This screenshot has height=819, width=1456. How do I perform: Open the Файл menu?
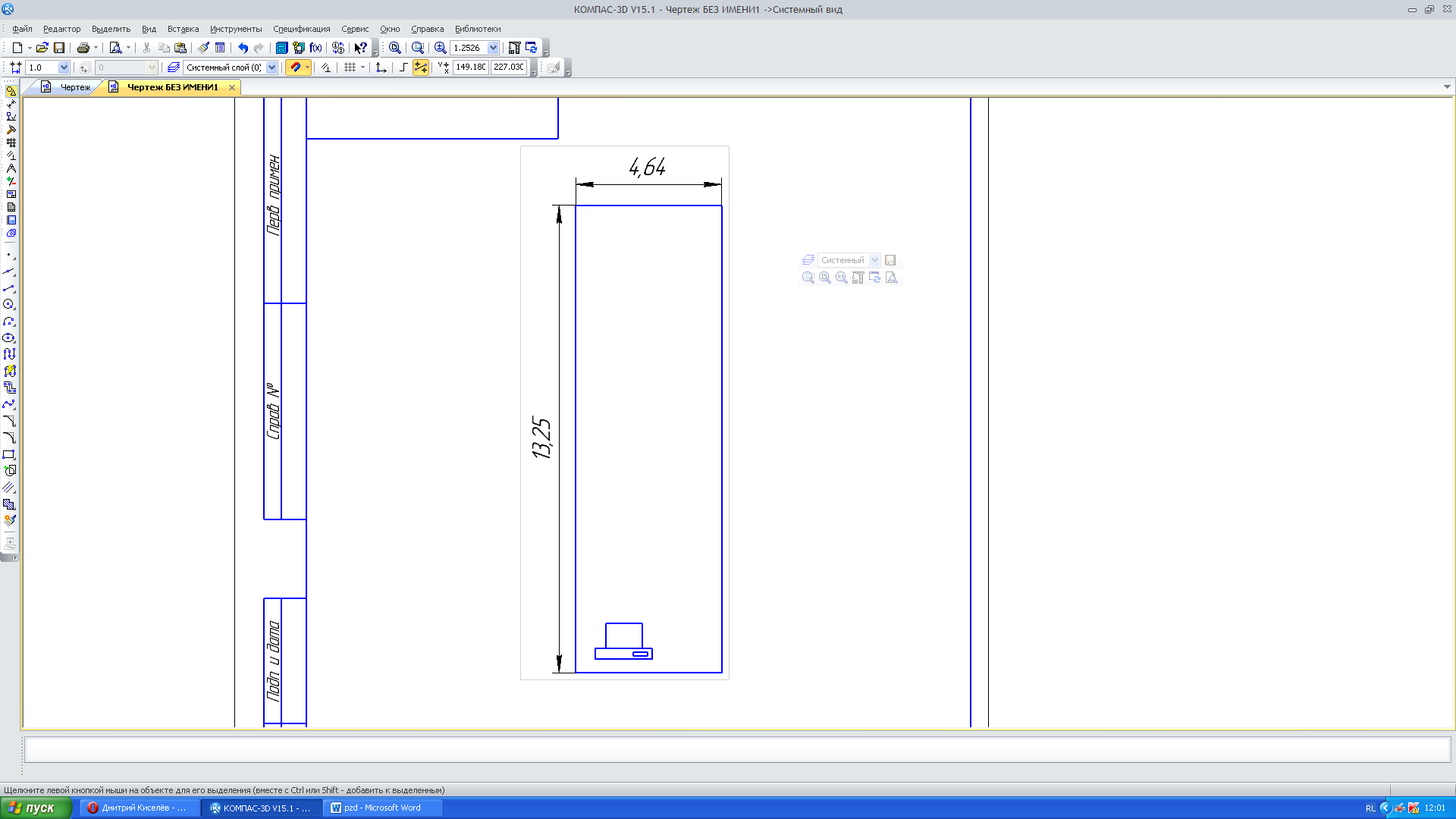coord(22,29)
